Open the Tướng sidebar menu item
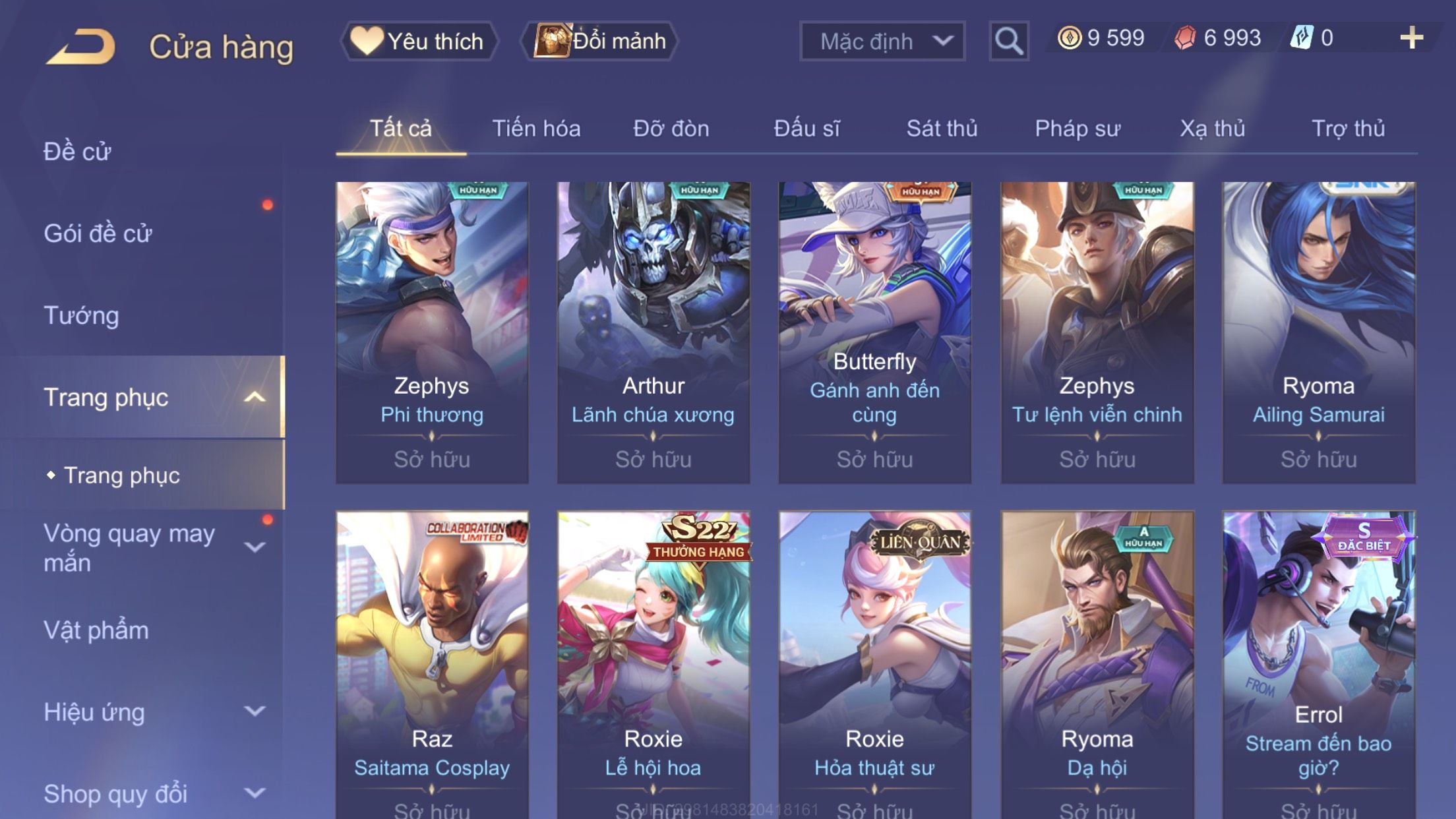 [81, 315]
